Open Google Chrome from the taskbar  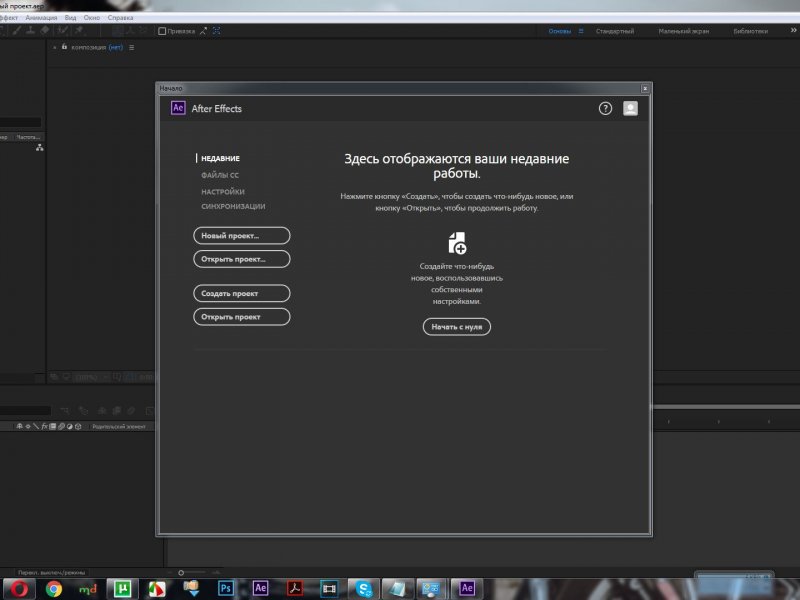[54, 589]
